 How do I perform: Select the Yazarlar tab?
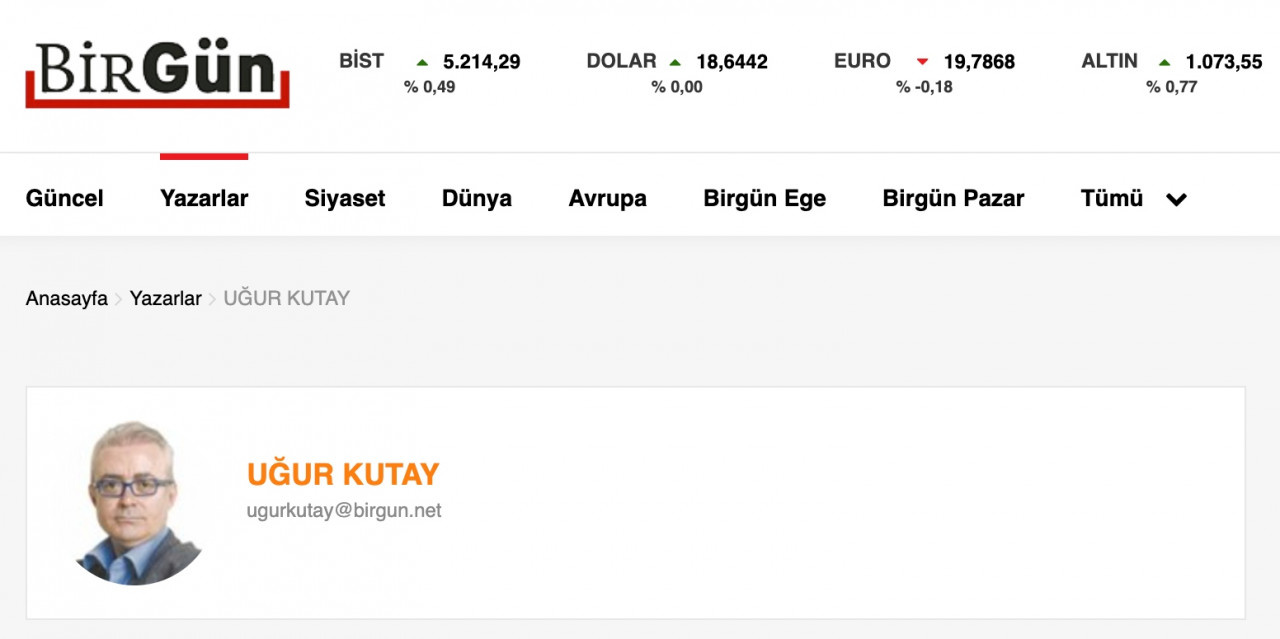click(204, 198)
